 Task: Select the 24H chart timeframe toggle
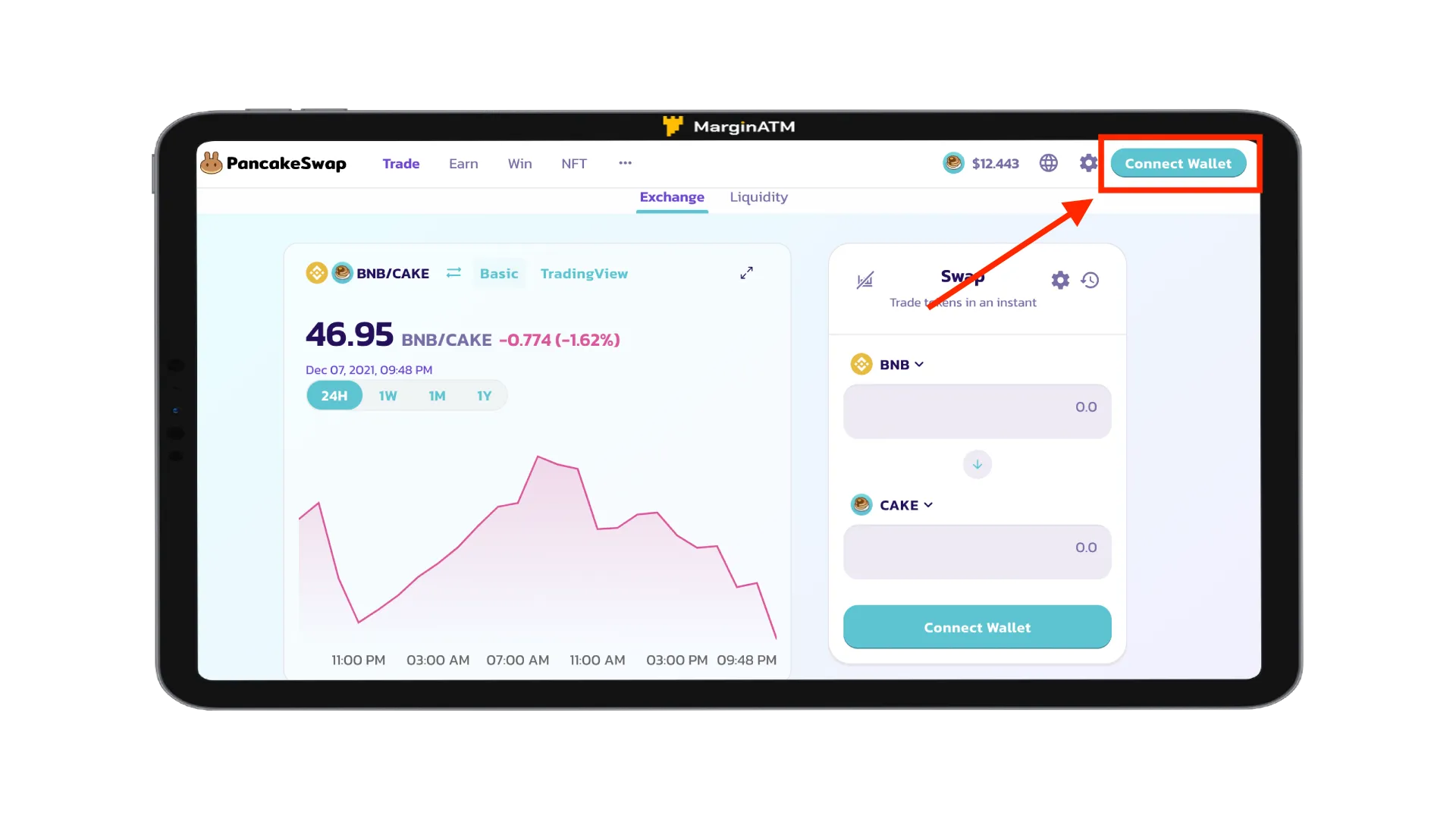334,395
